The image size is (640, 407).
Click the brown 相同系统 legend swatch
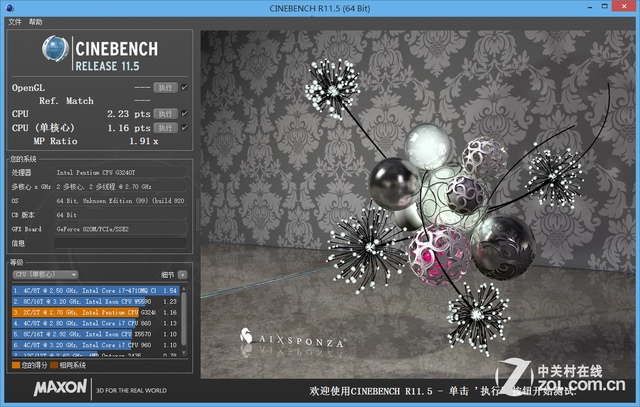(x=54, y=365)
